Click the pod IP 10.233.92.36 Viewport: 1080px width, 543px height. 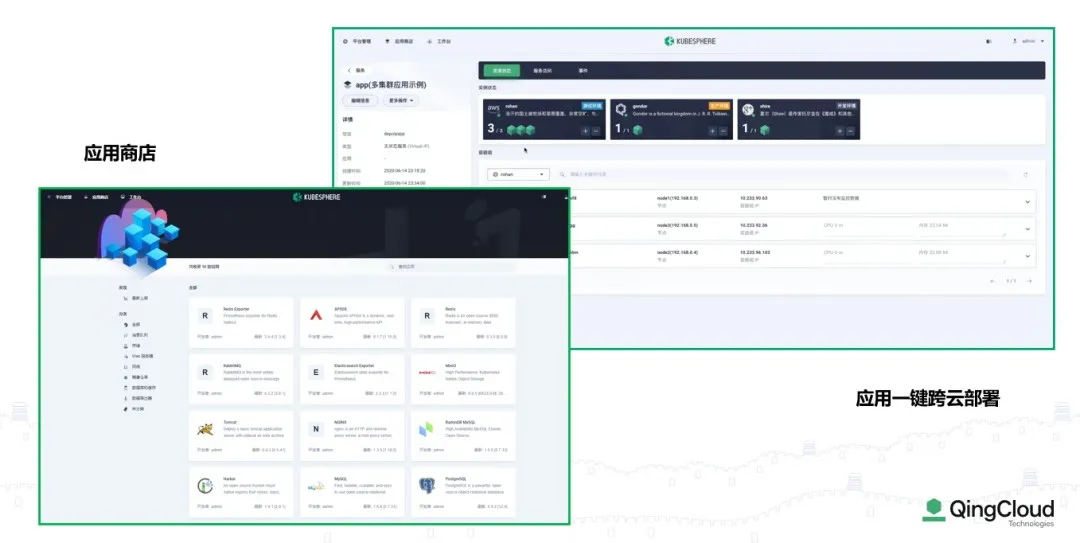pos(754,225)
